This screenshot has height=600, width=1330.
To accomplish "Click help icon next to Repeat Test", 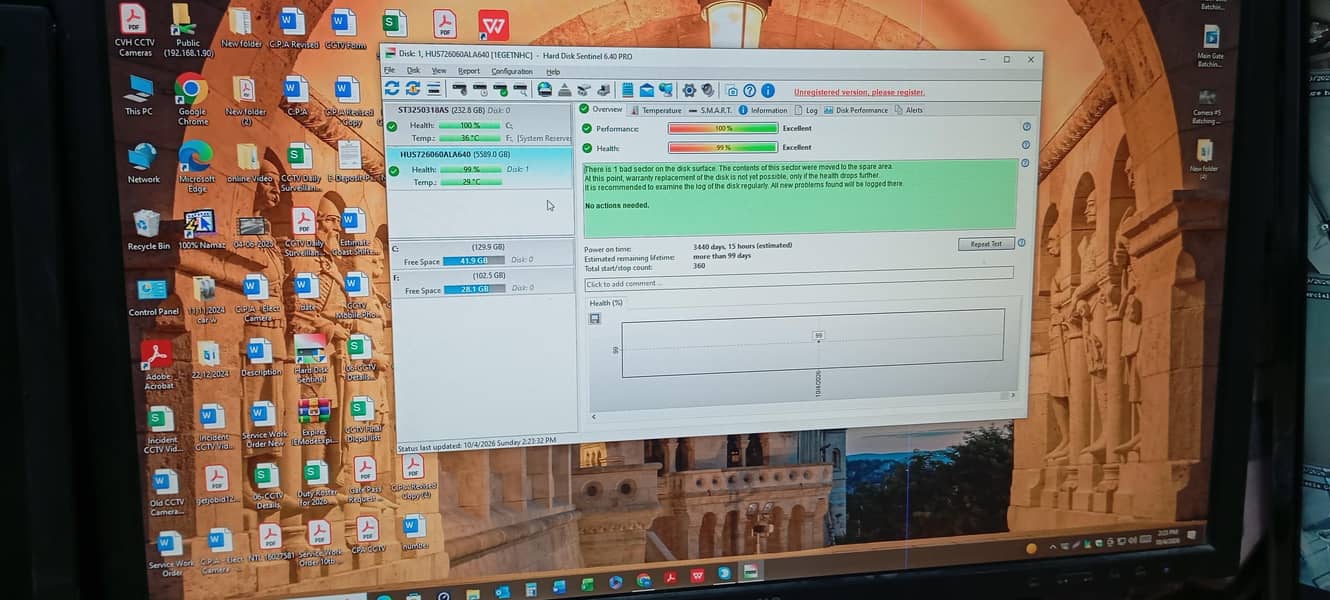I will tap(1022, 242).
